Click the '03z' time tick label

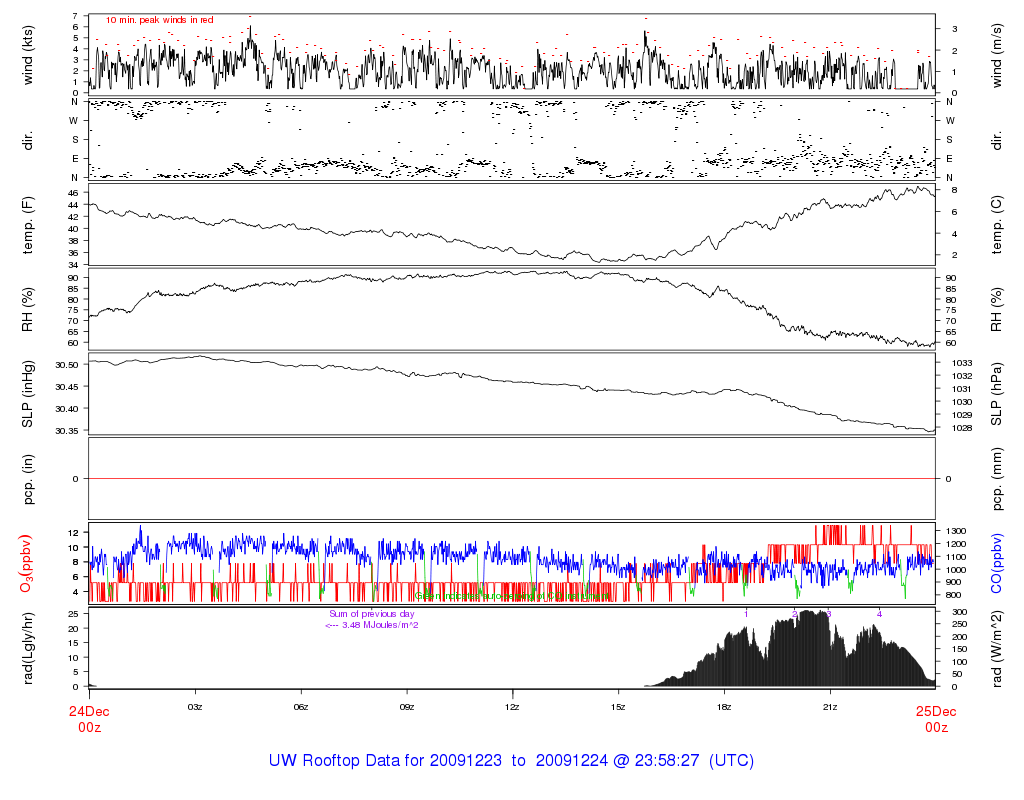pos(195,707)
